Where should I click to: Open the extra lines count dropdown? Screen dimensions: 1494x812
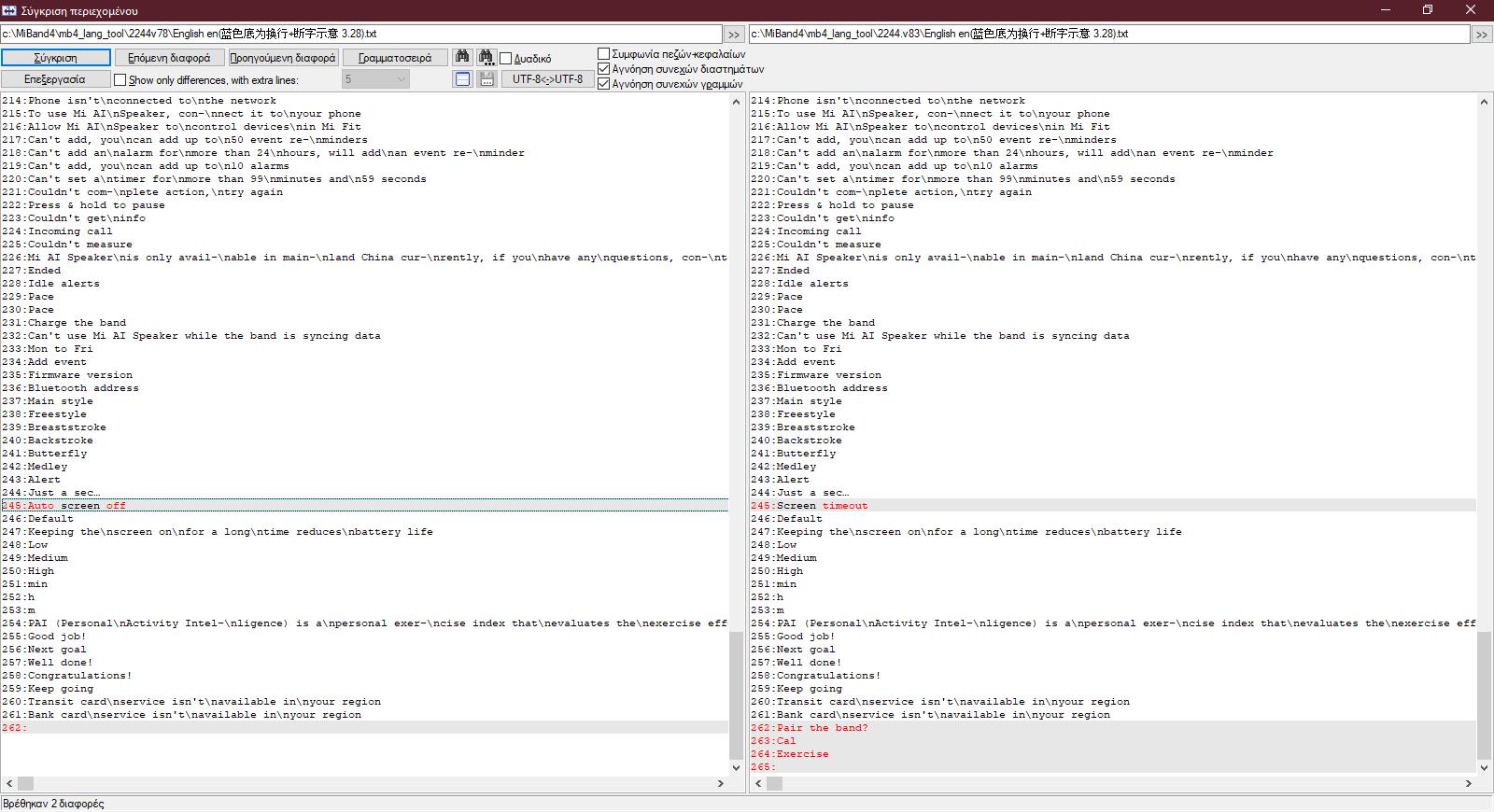(375, 79)
